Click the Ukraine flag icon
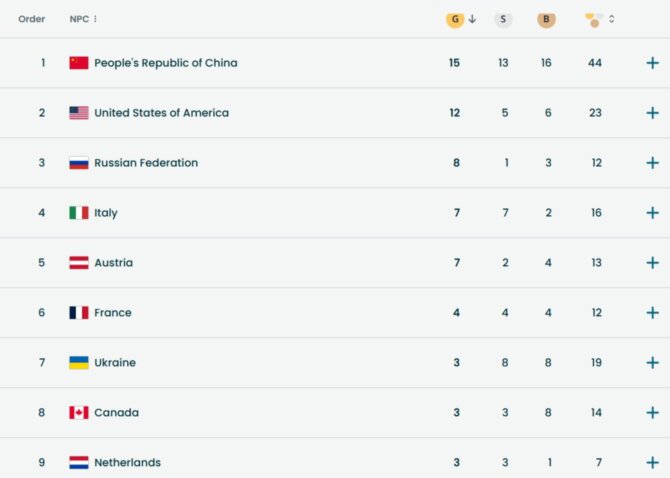Screen dimensions: 670x478 (79, 363)
